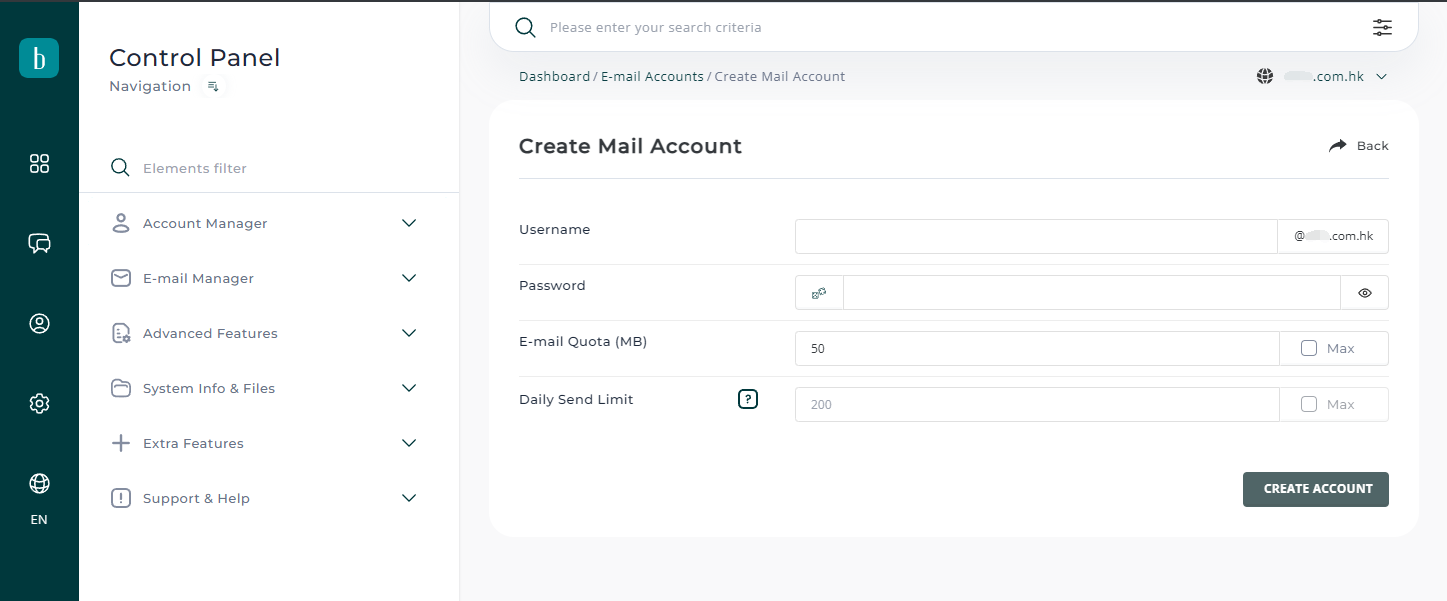Click the random password generator dice icon

(819, 293)
